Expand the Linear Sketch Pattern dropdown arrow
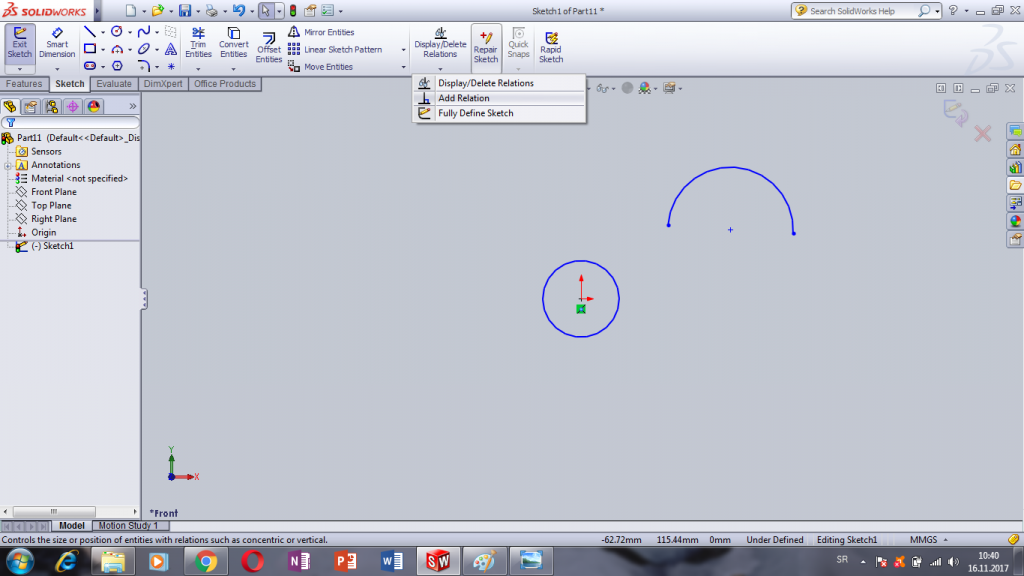 click(403, 50)
